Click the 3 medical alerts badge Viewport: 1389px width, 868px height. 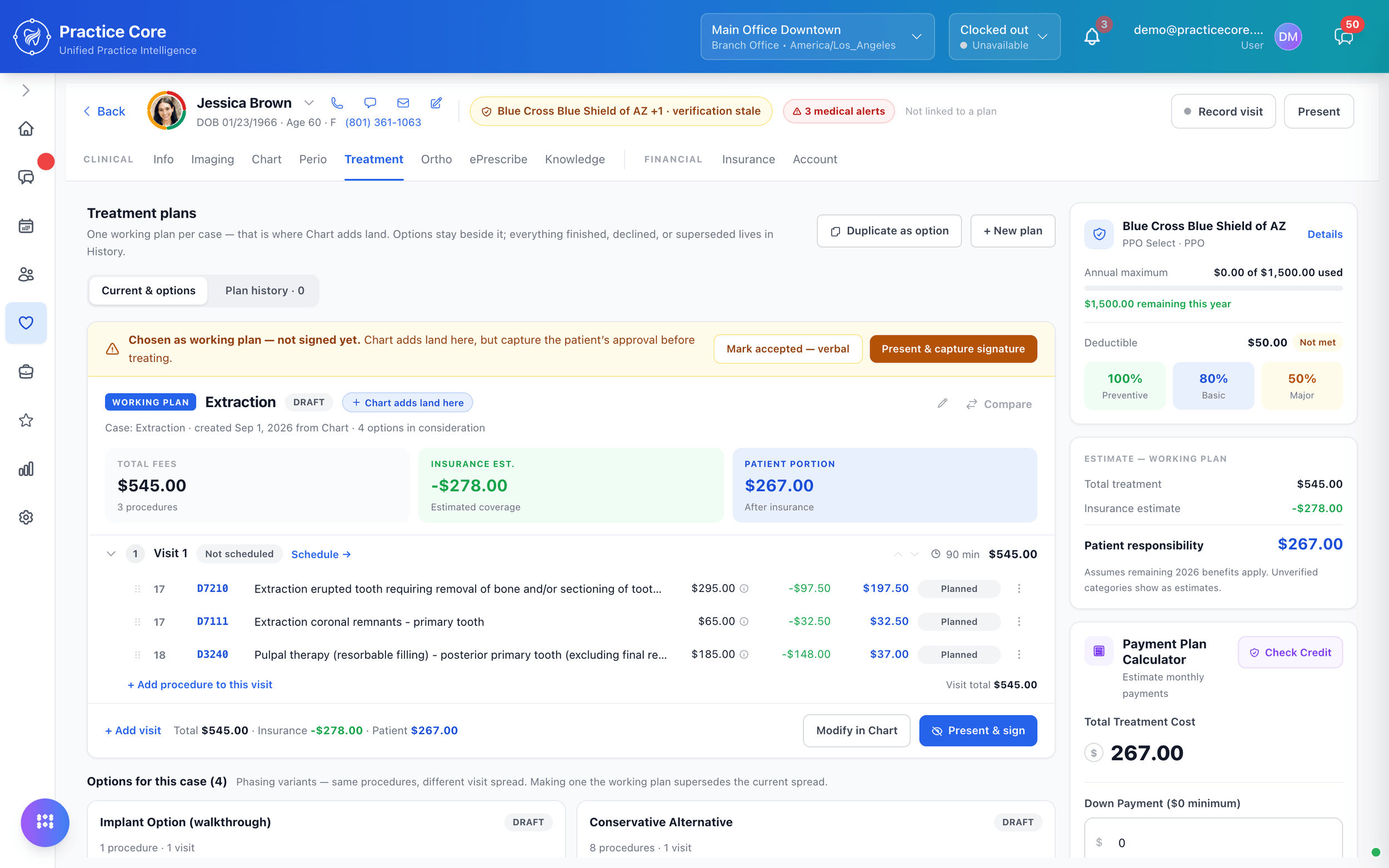click(x=838, y=112)
